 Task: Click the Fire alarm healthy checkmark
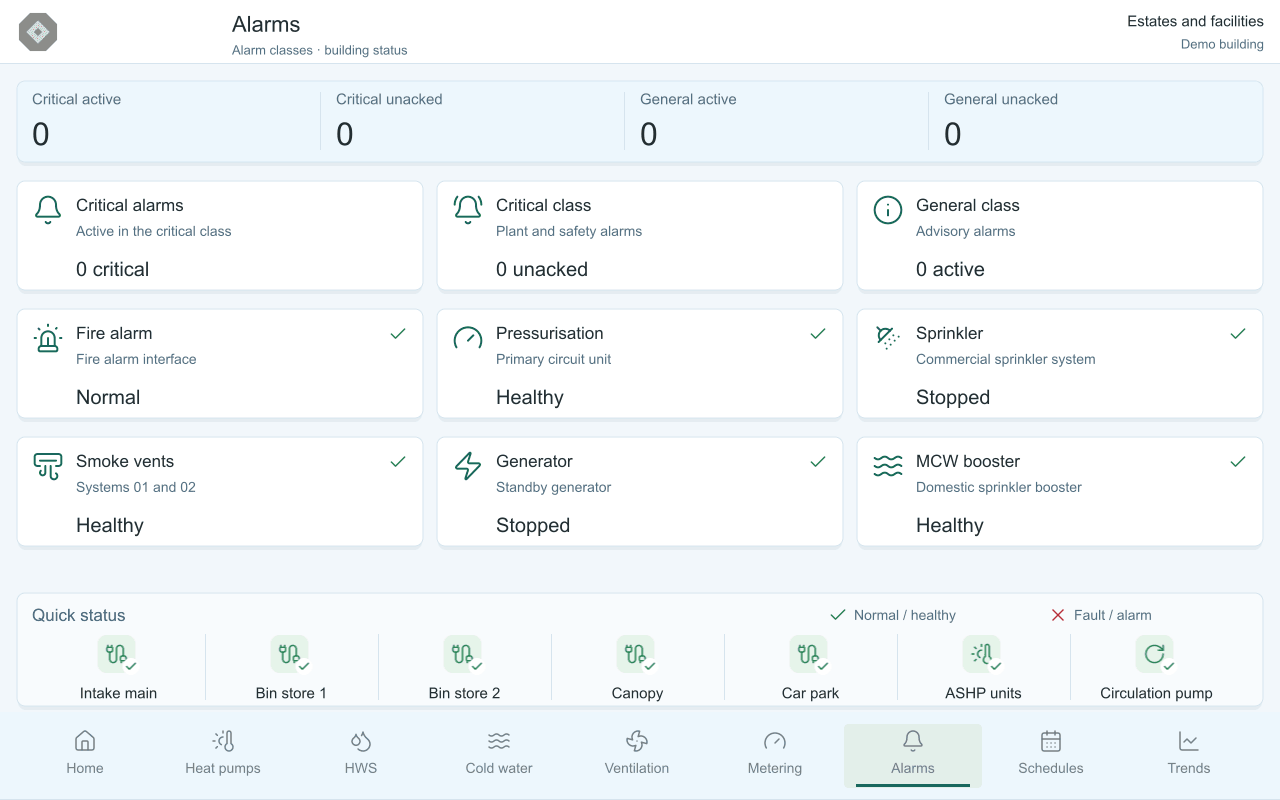[398, 333]
